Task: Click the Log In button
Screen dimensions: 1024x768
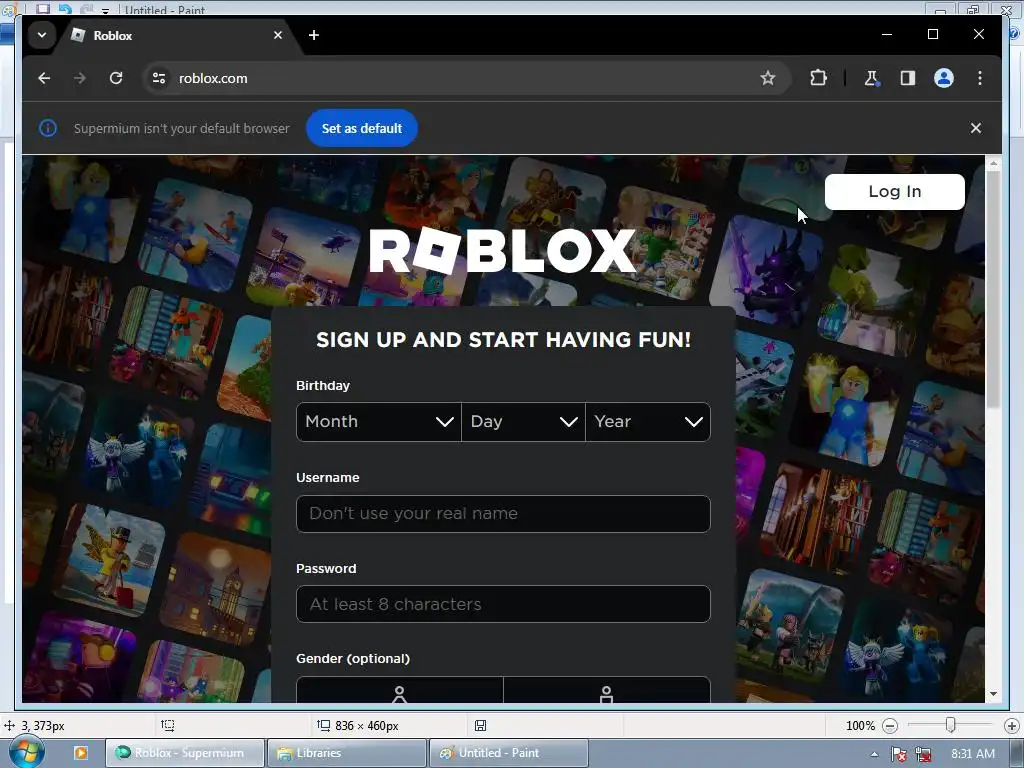Action: [x=895, y=191]
